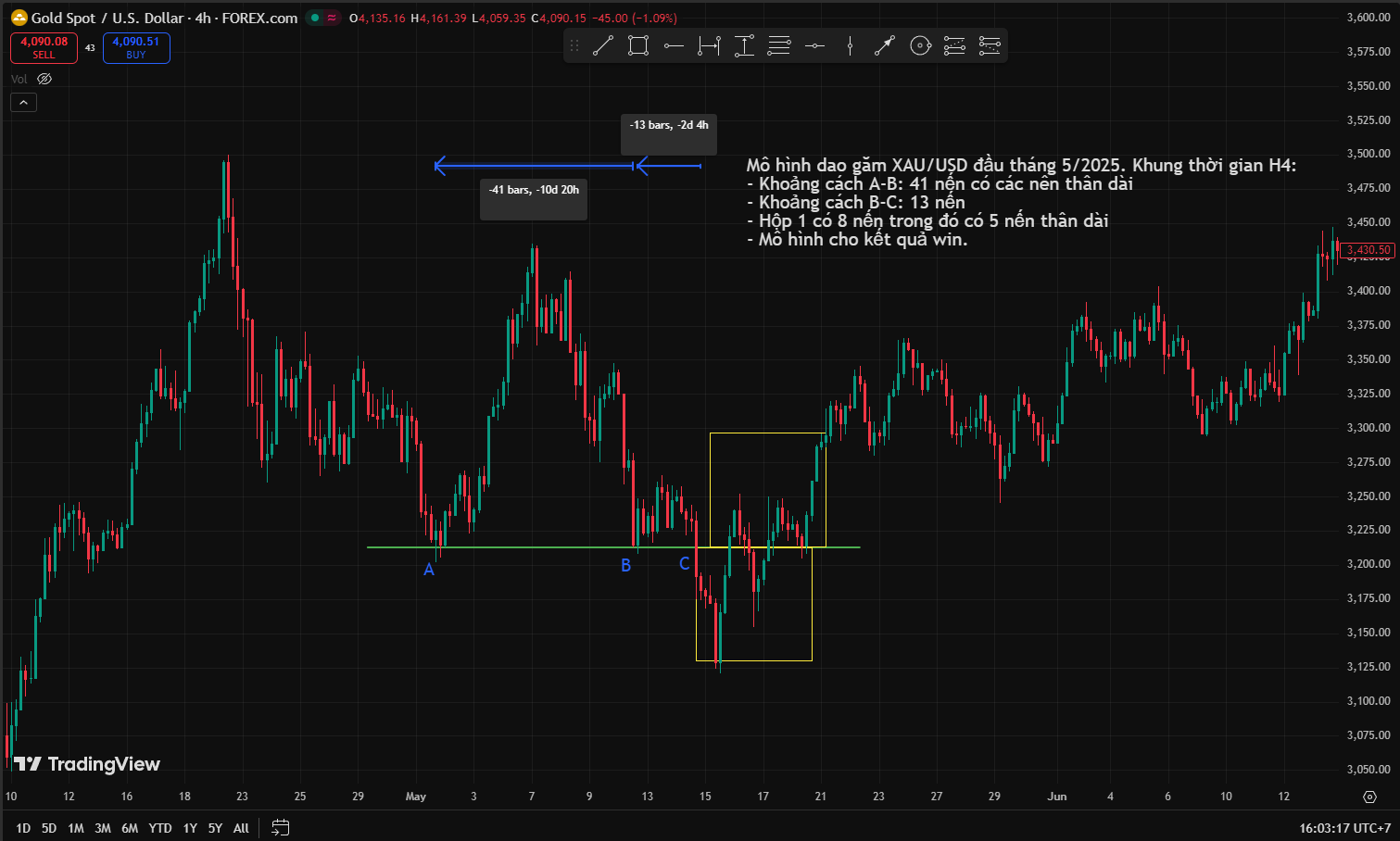Click the BUY 4,090.51 button
1400x841 pixels.
[136, 47]
